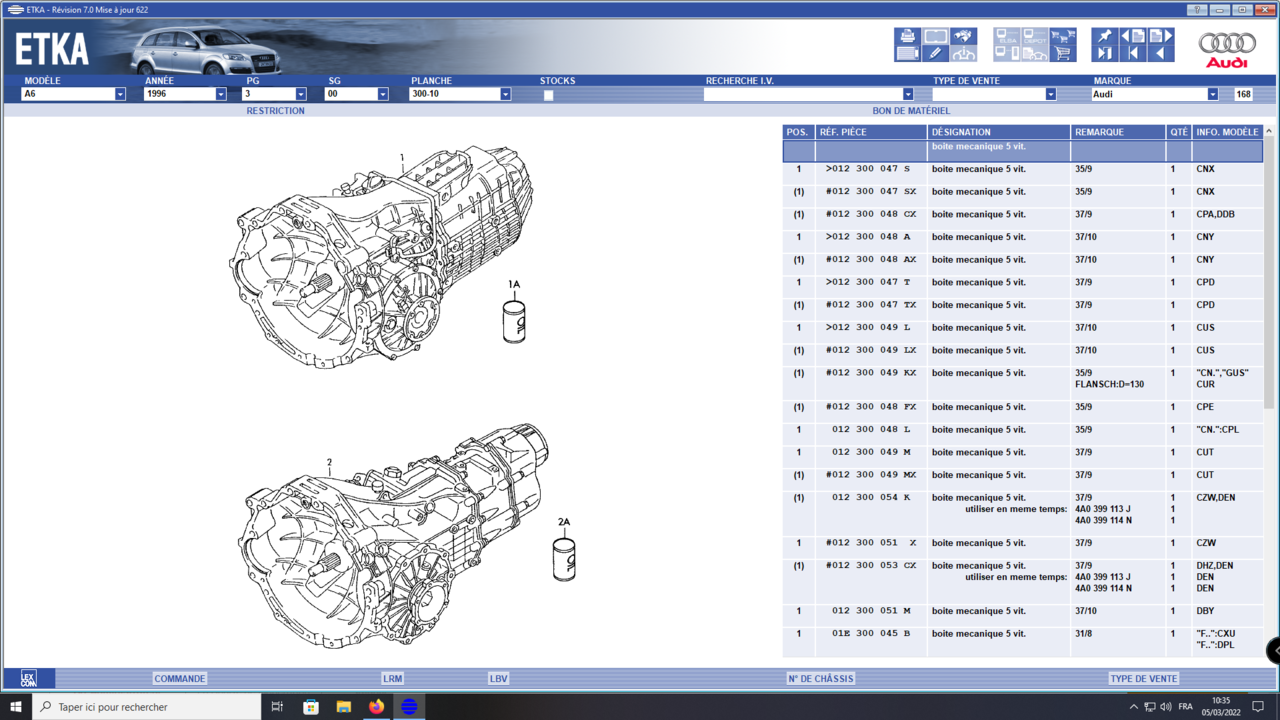
Task: Click the printer icon in toolbar
Action: point(907,37)
